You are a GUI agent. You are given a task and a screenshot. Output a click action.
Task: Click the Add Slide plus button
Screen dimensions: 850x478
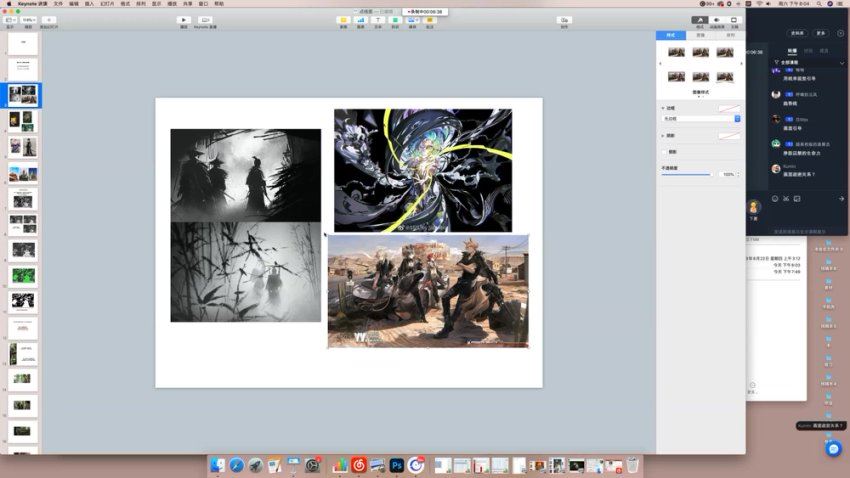point(49,20)
